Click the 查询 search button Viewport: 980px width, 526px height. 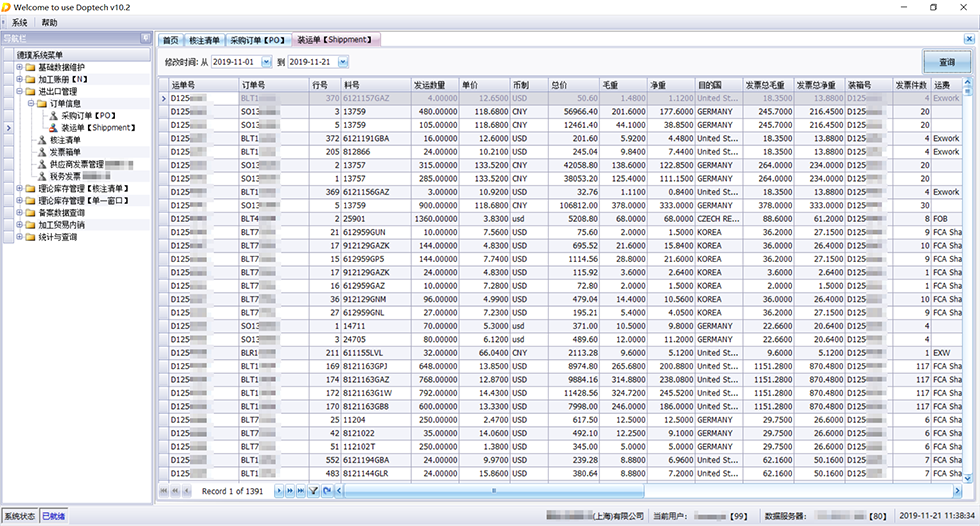coord(946,62)
